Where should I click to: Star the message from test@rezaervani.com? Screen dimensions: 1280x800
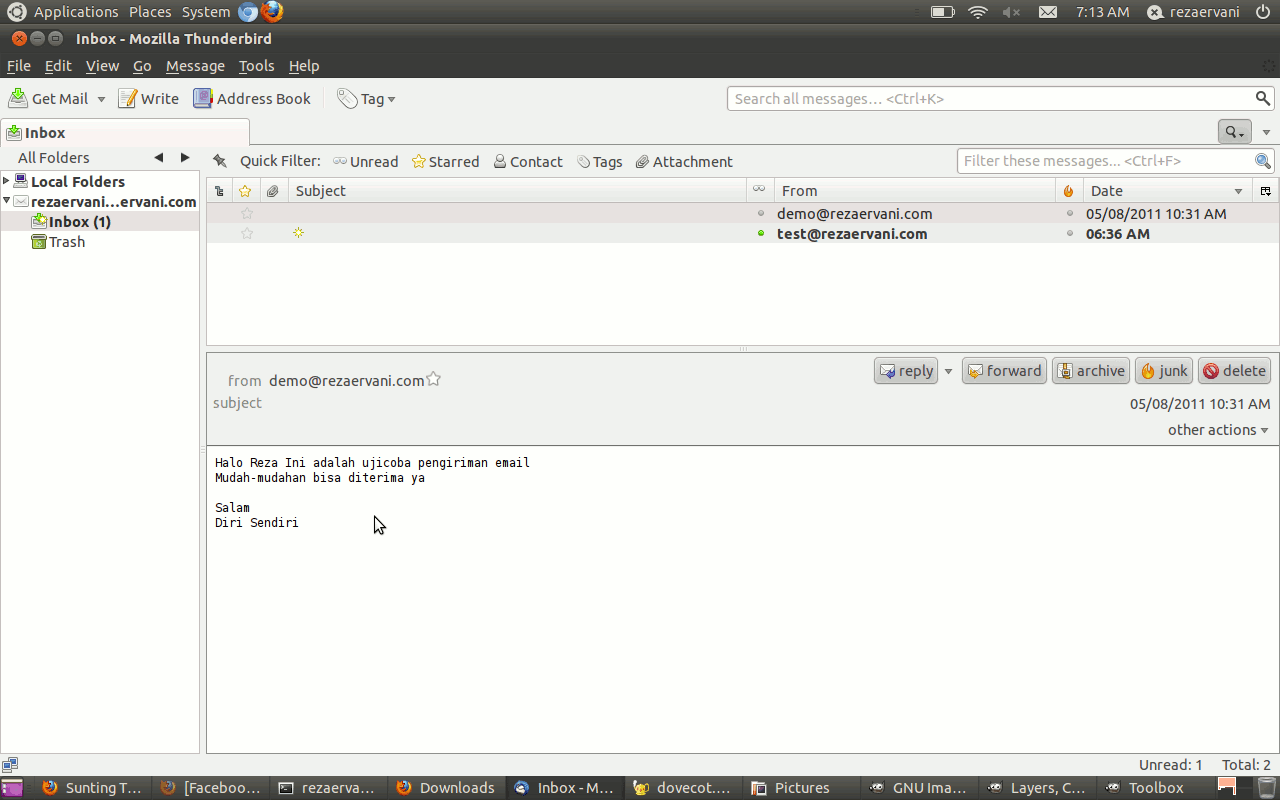(247, 233)
